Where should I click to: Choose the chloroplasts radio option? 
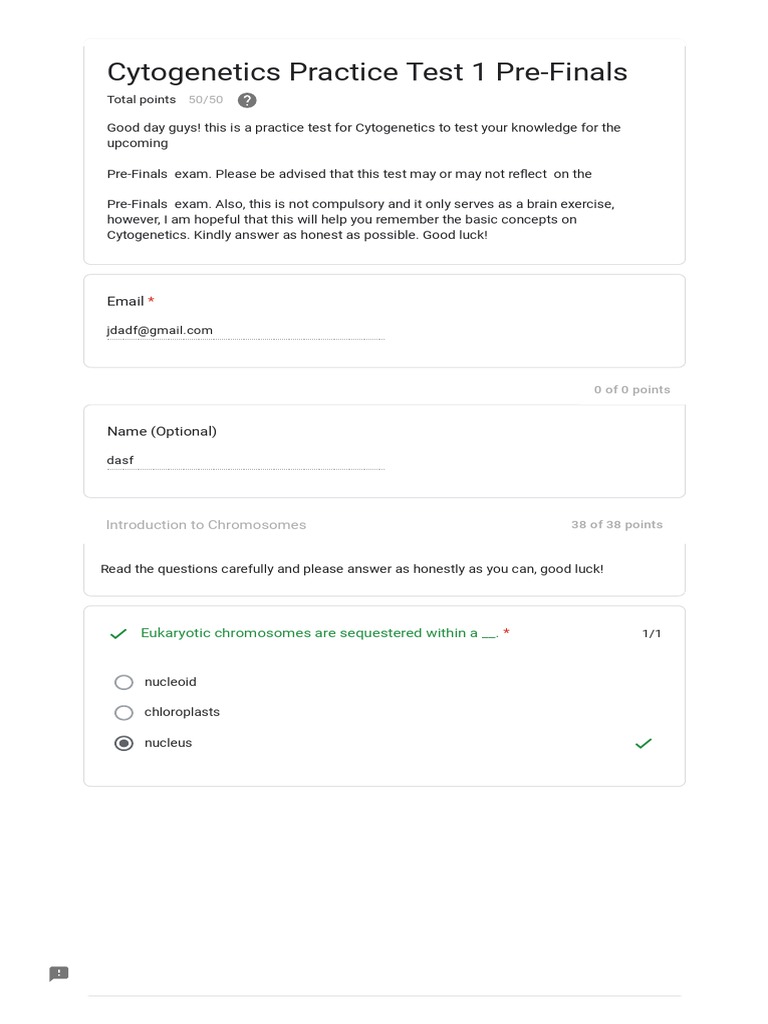(x=124, y=713)
